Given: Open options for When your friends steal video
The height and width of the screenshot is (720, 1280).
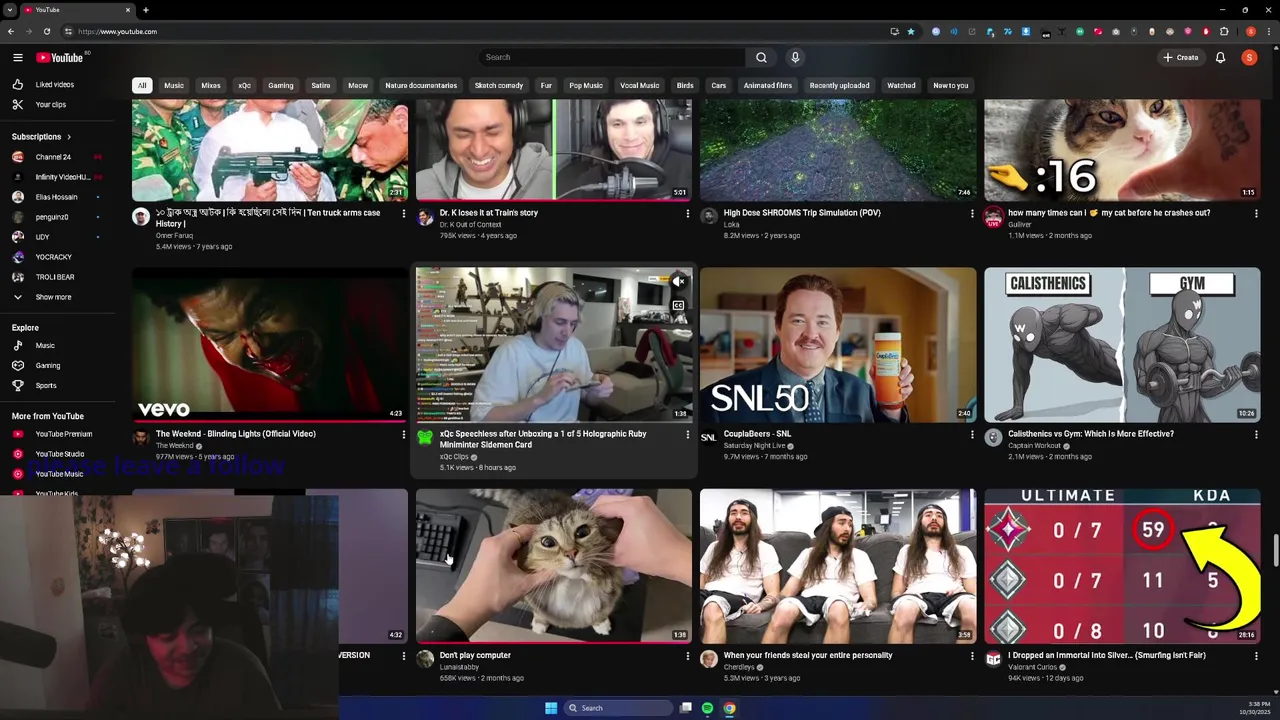Looking at the screenshot, I should pyautogui.click(x=971, y=656).
